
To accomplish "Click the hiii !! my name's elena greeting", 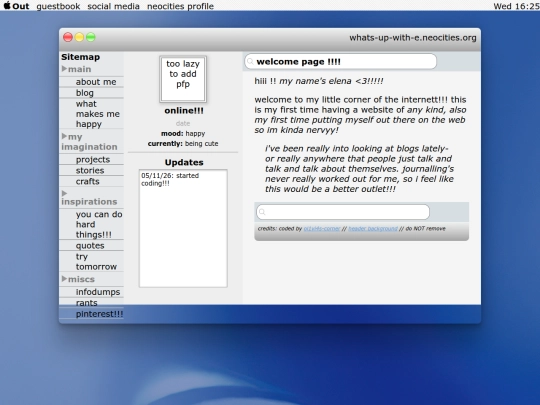I will pos(319,81).
